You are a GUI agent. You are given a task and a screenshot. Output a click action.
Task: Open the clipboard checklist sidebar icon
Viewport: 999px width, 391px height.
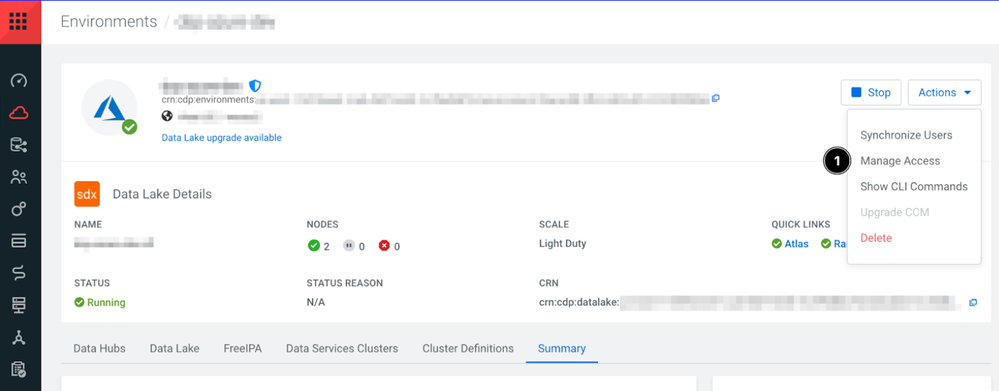[x=18, y=369]
